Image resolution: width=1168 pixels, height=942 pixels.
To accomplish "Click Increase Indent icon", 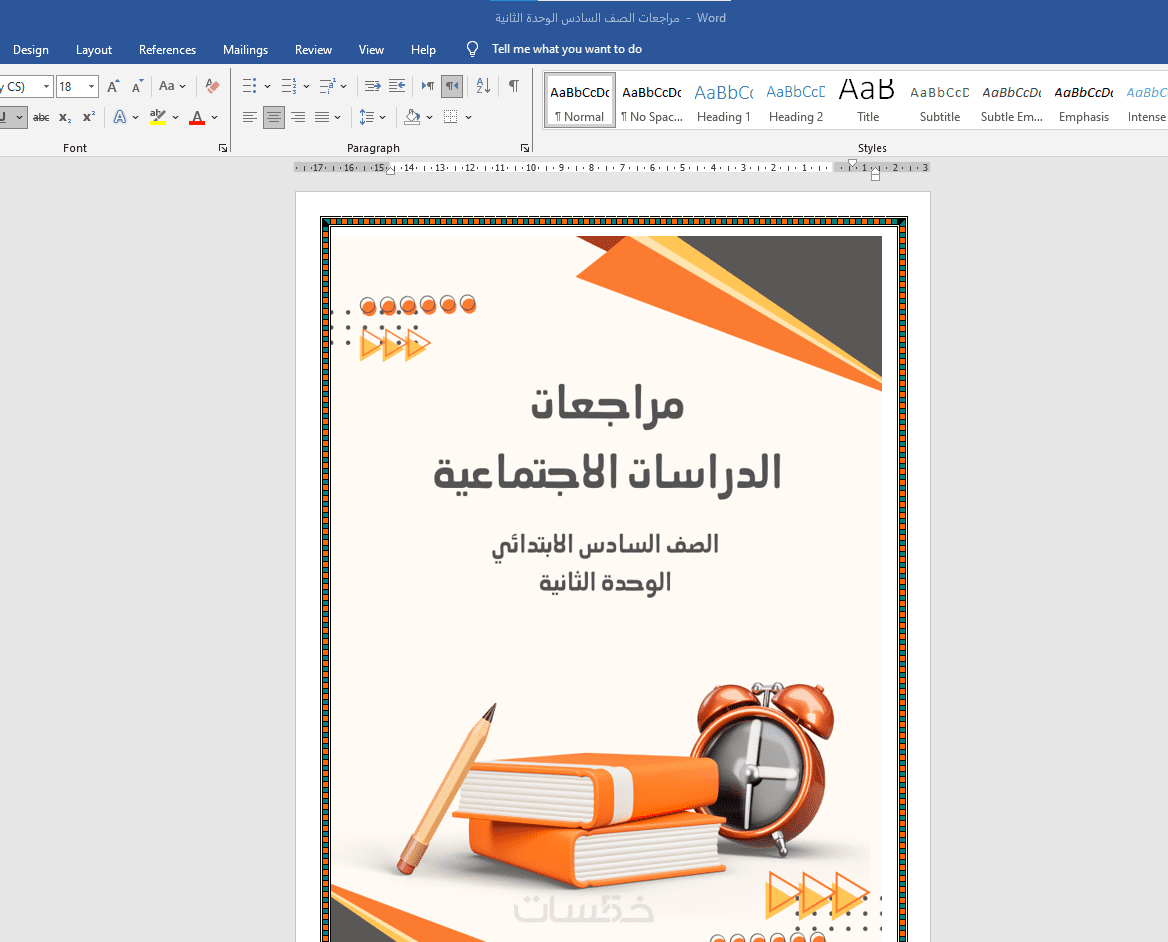I will point(397,86).
